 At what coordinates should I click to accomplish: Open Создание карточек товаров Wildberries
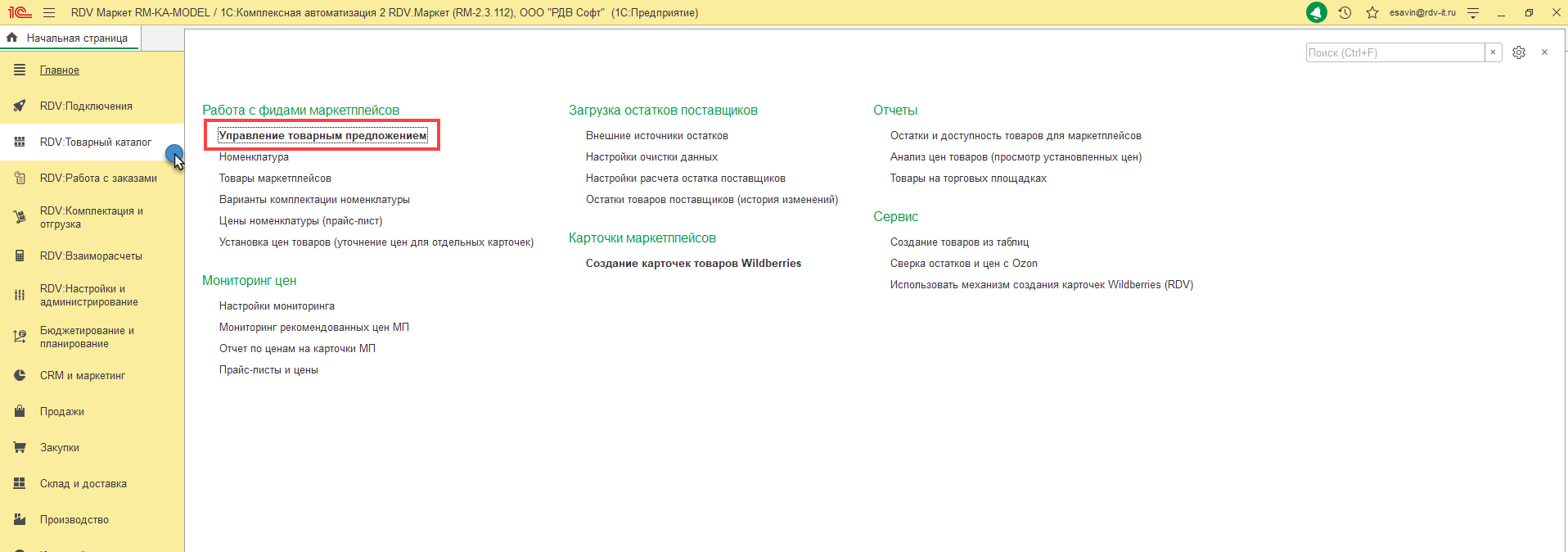693,264
